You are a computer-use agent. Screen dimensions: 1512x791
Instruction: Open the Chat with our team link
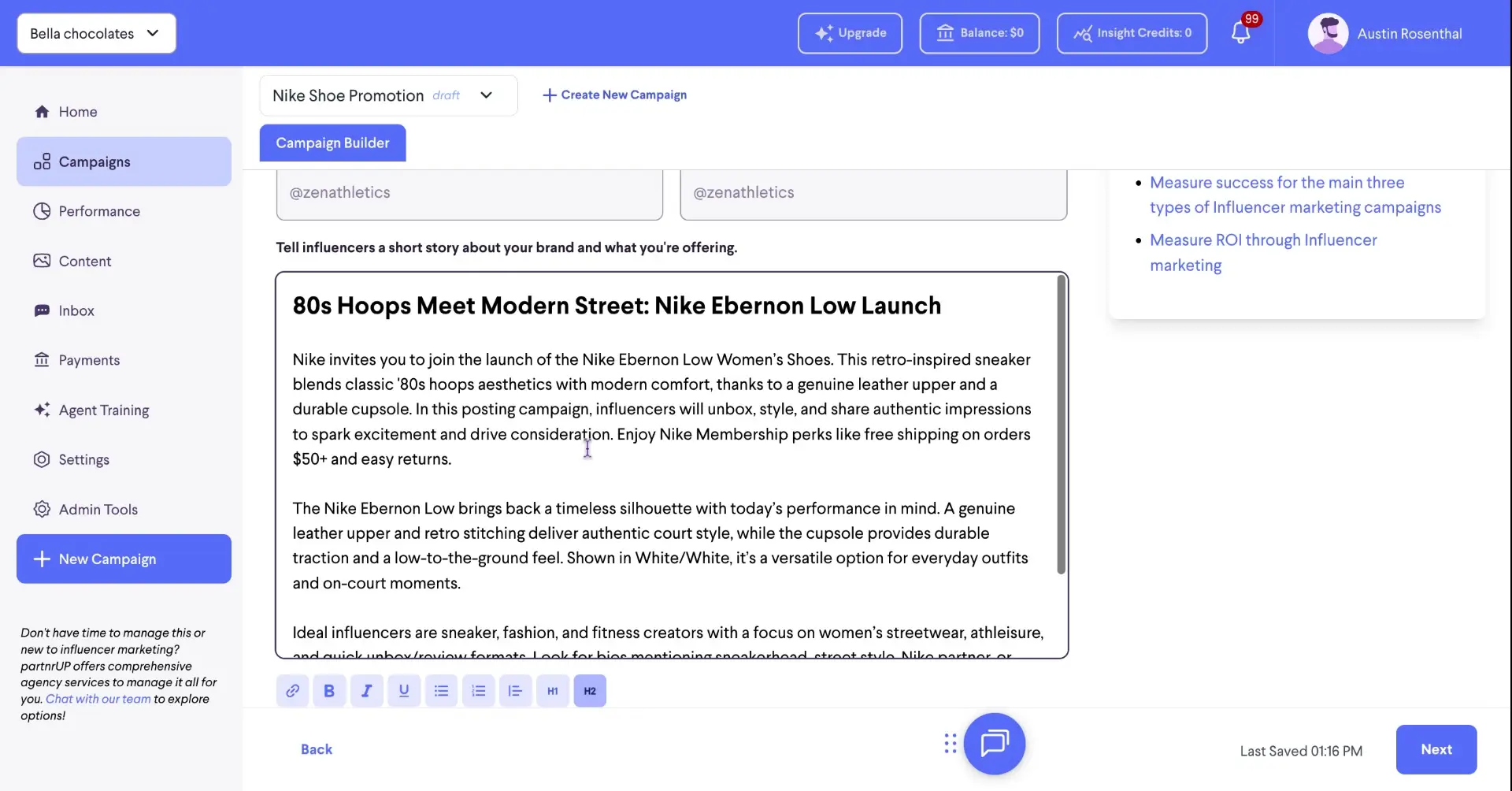[98, 698]
